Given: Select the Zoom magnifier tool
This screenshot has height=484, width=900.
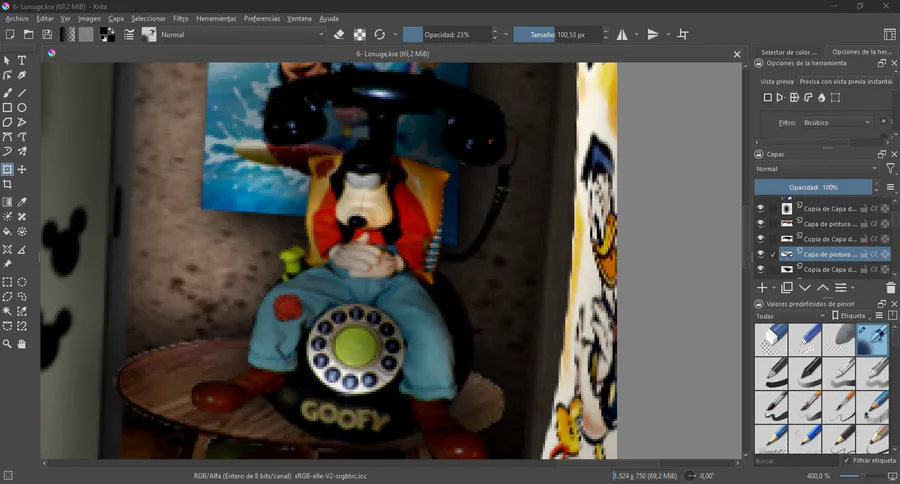Looking at the screenshot, I should coord(7,344).
